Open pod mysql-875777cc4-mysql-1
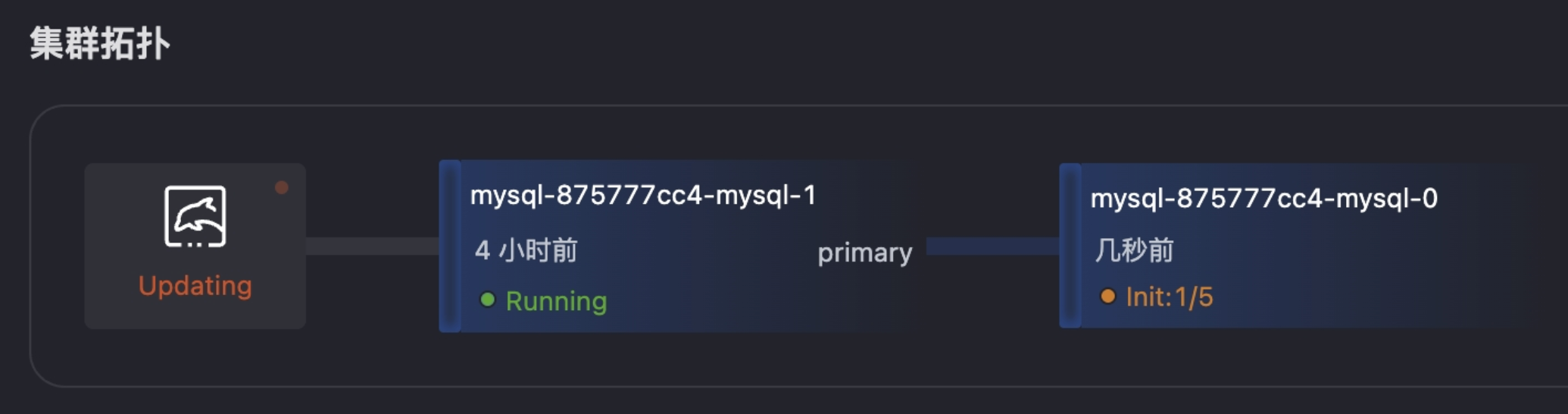 [x=643, y=196]
